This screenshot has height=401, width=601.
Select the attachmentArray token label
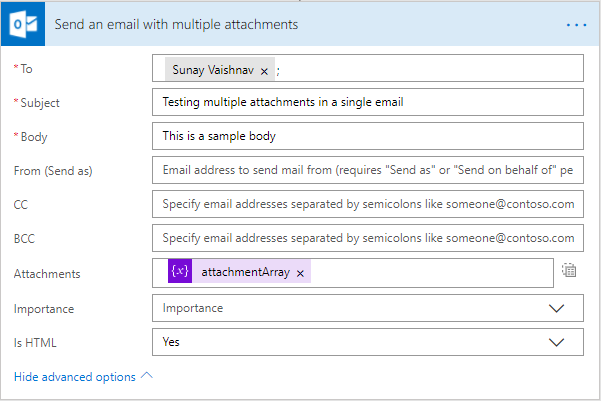pyautogui.click(x=246, y=273)
